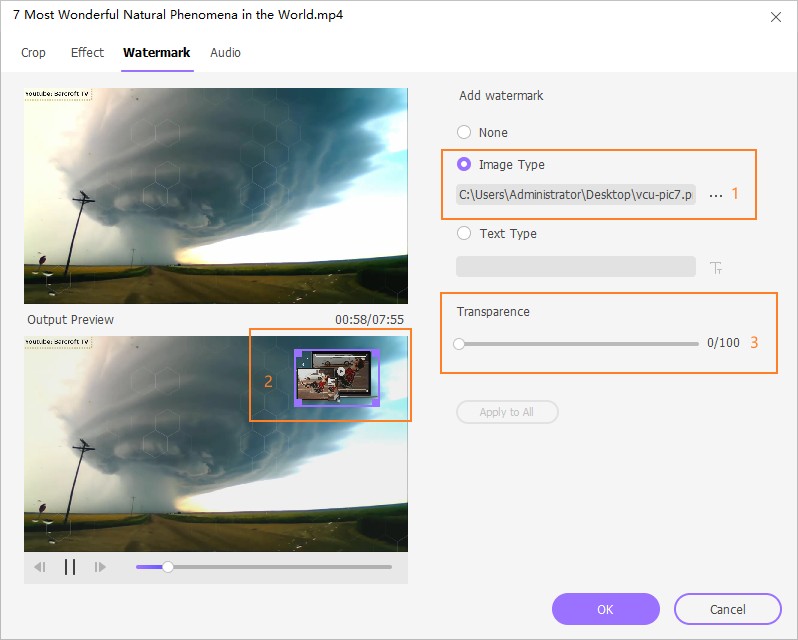Close the watermark dialog window

[x=776, y=17]
